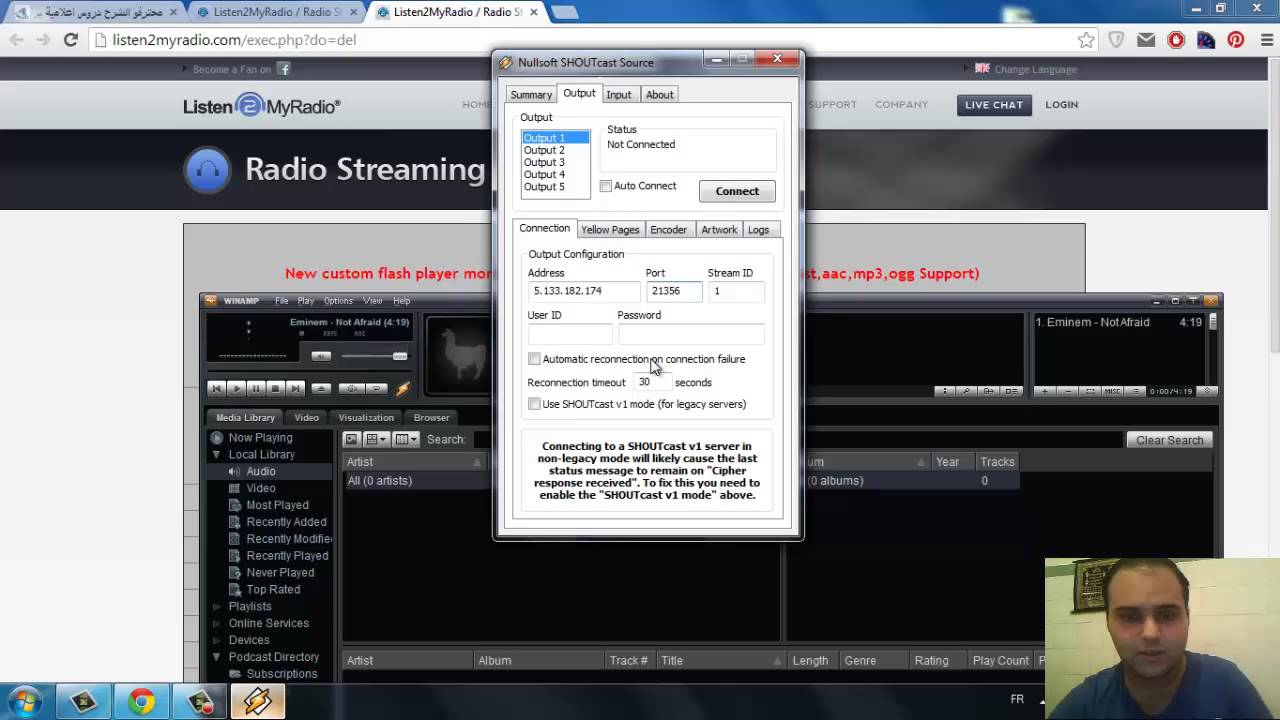The width and height of the screenshot is (1280, 720).
Task: Start playback with Winamp's play button
Action: pos(236,388)
